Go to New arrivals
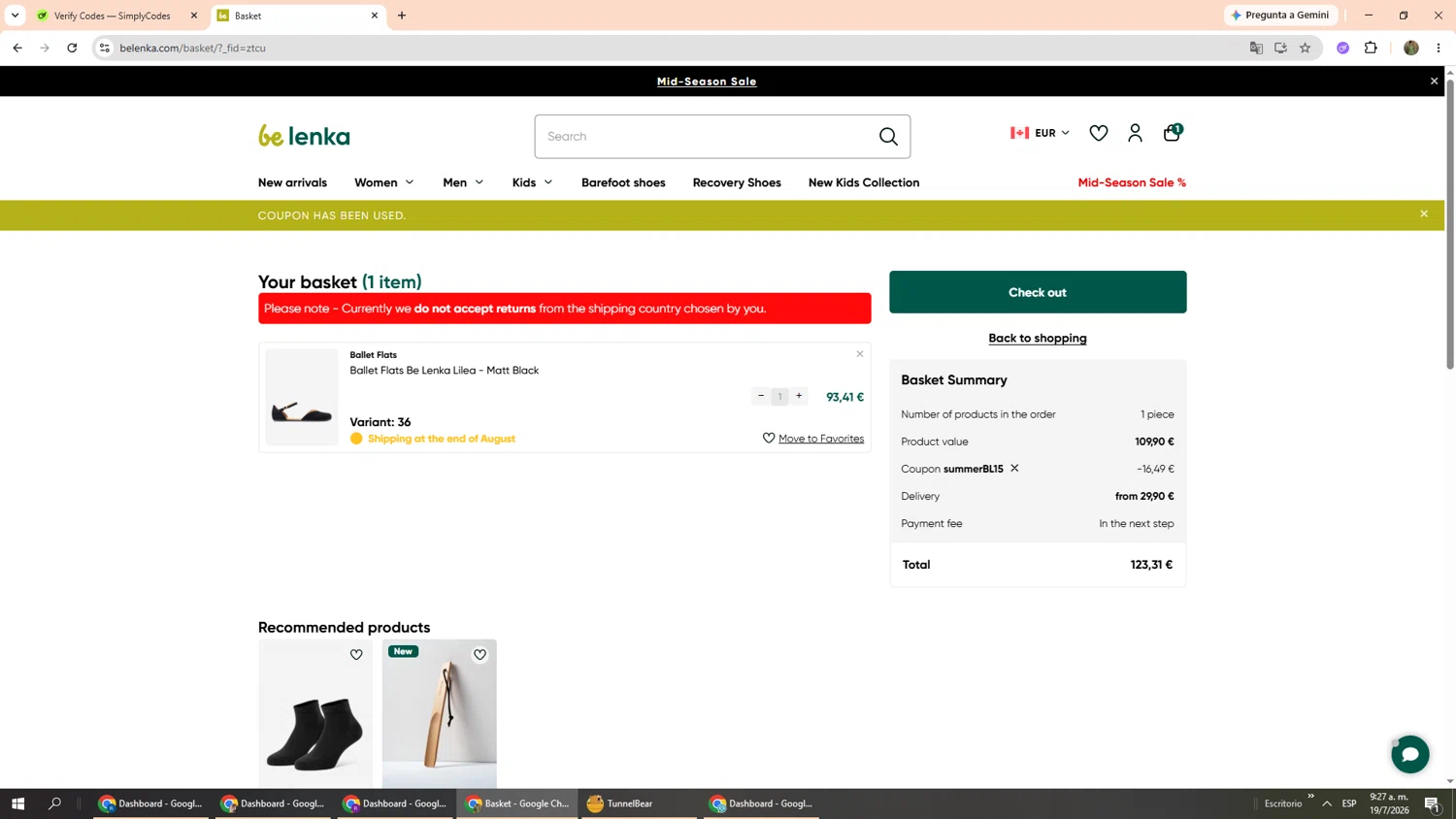 point(292,182)
